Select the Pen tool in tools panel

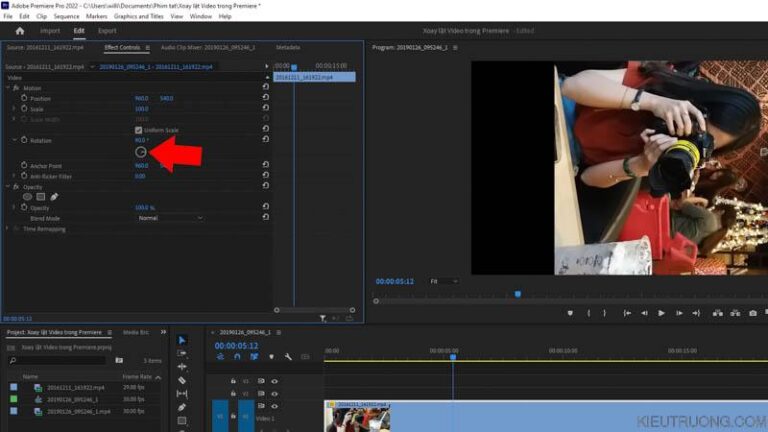point(182,407)
